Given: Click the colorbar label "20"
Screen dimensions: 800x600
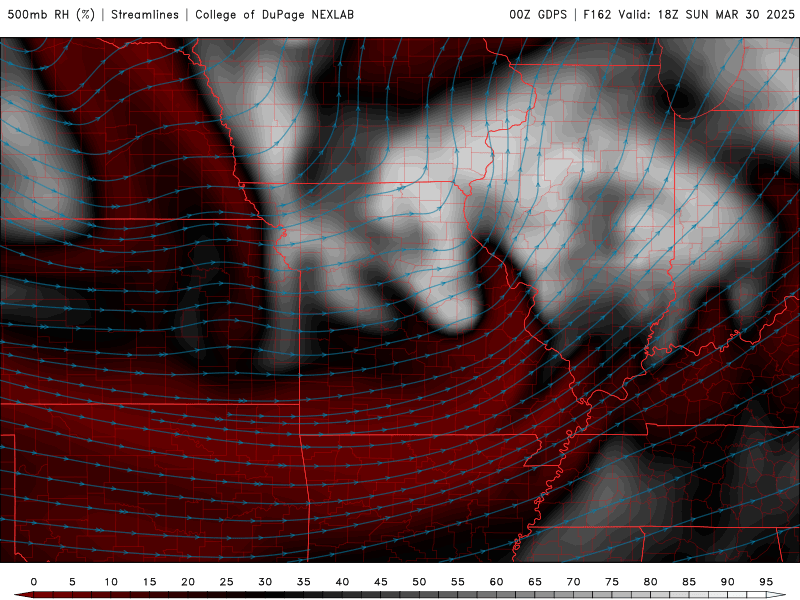Looking at the screenshot, I should click(x=188, y=582).
